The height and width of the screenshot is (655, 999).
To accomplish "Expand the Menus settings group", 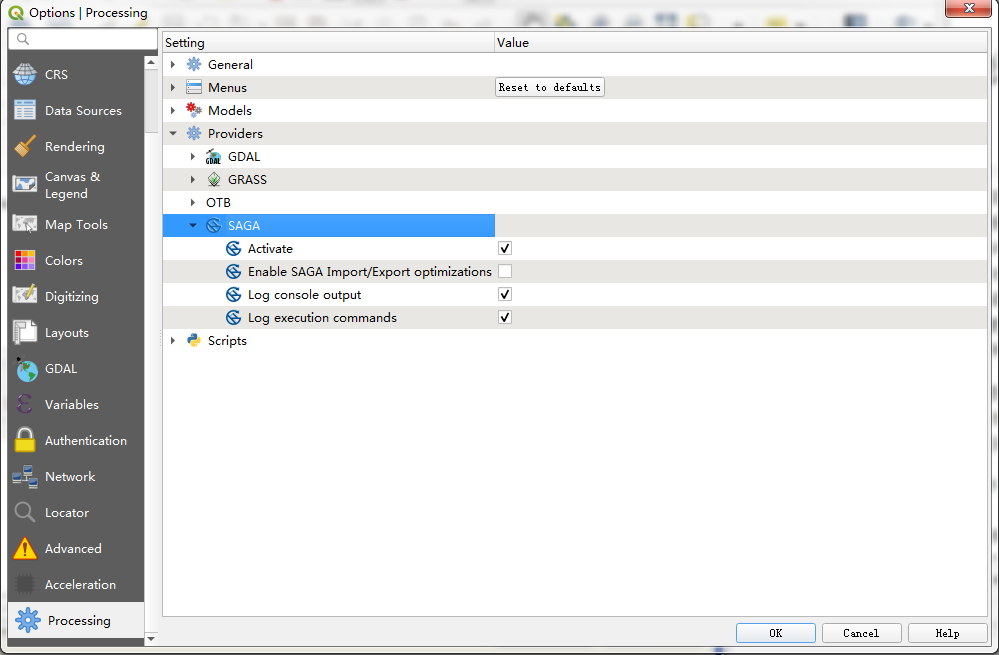I will (x=173, y=87).
